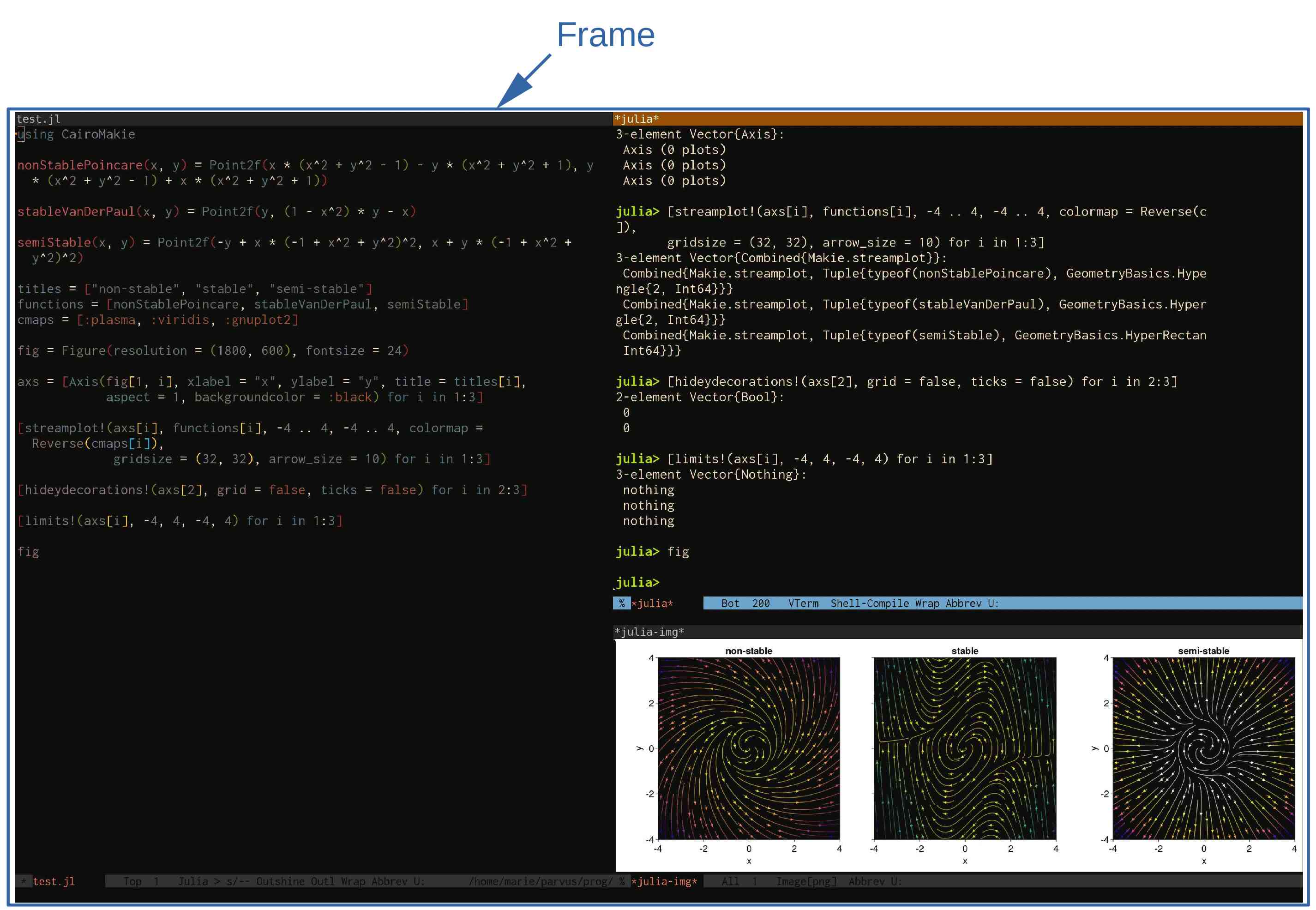Click the Julia major mode indicator

tap(193, 881)
